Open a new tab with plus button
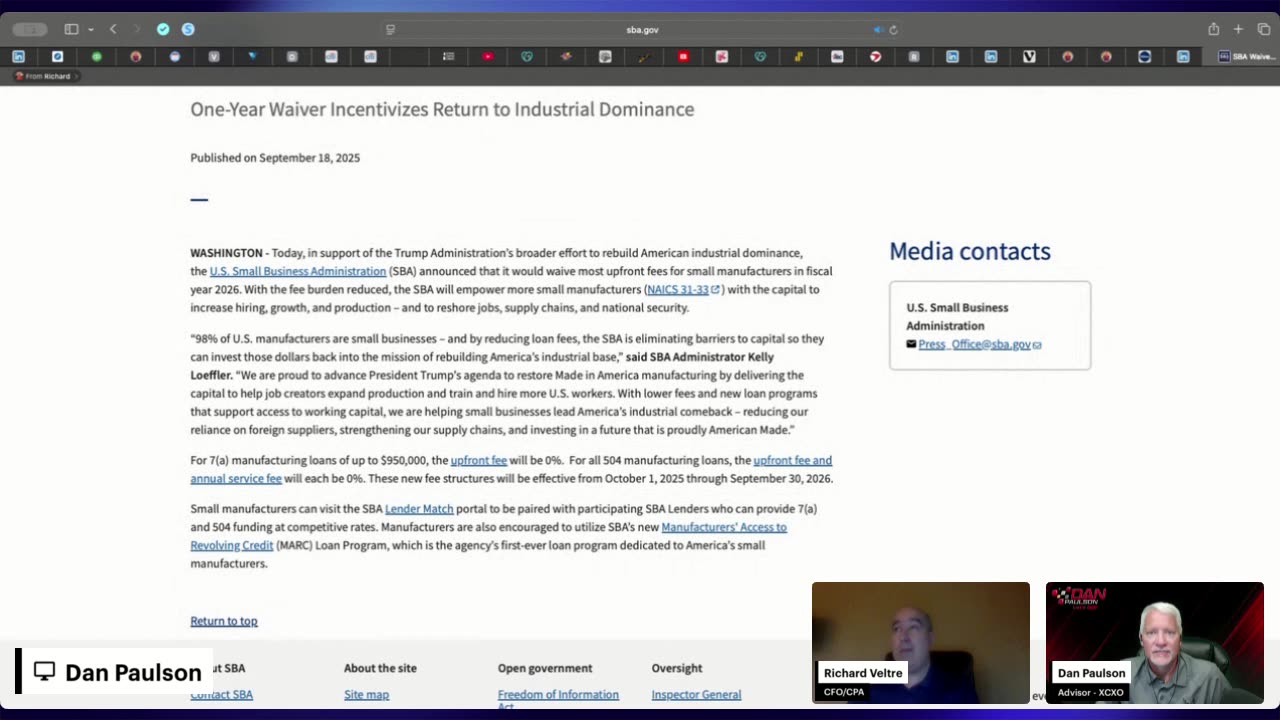The height and width of the screenshot is (720, 1280). click(1238, 29)
